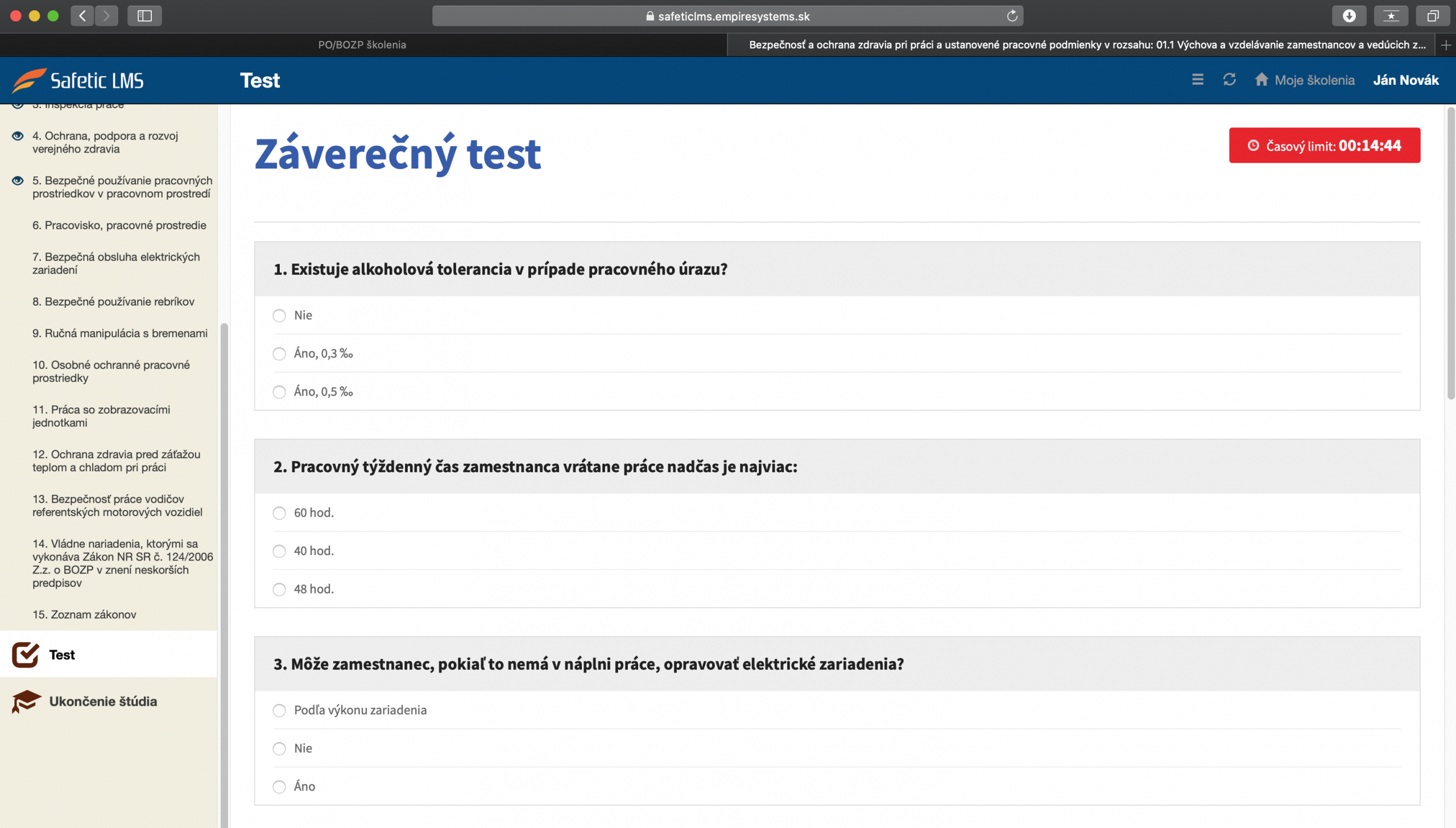This screenshot has height=828, width=1456.
Task: Open chapter 6 Pracovisko, pracovné prostredie
Action: pos(119,225)
